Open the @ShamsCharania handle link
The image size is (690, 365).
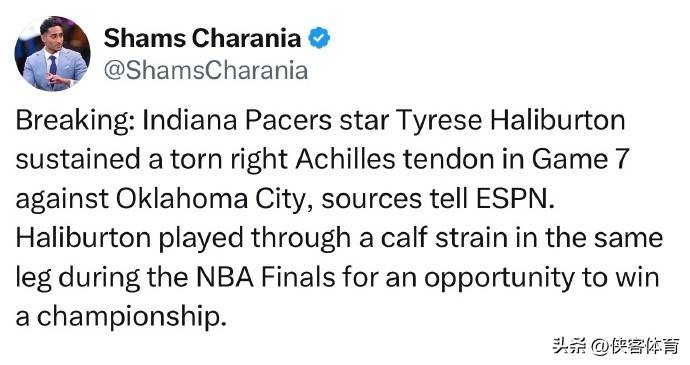point(206,70)
